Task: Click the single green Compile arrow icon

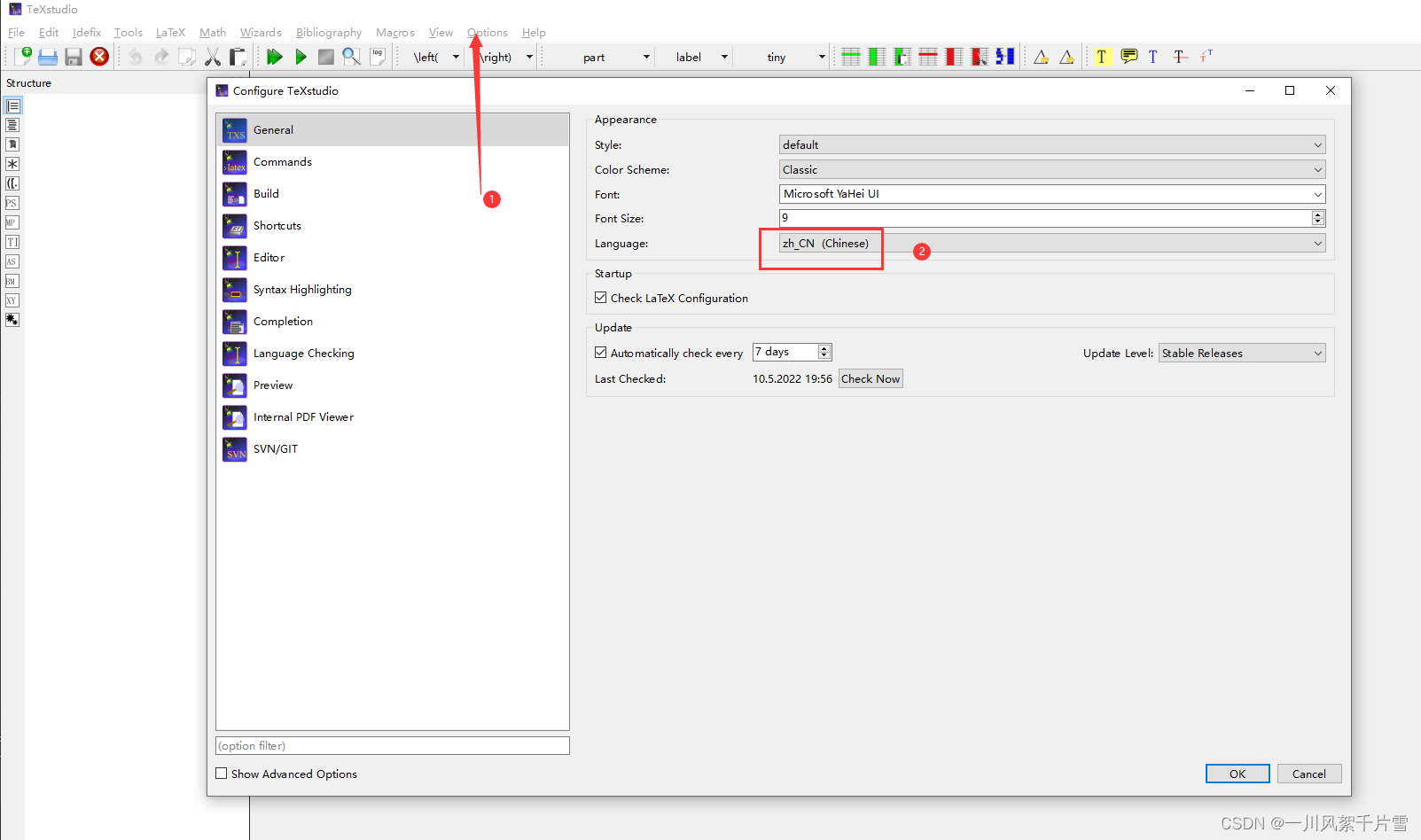Action: 301,57
